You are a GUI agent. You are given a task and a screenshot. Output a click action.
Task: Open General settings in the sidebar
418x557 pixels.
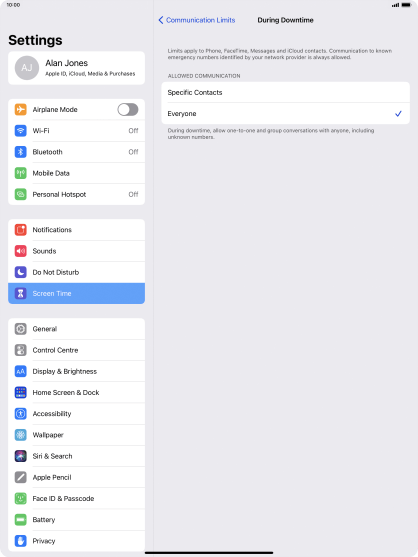pyautogui.click(x=76, y=329)
